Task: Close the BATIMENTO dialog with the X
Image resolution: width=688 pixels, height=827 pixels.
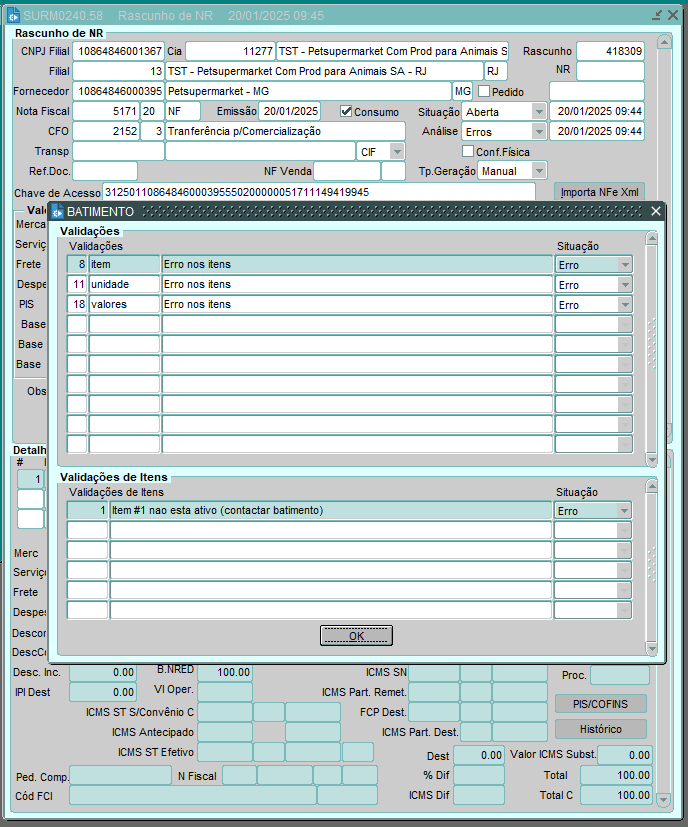Action: (656, 211)
